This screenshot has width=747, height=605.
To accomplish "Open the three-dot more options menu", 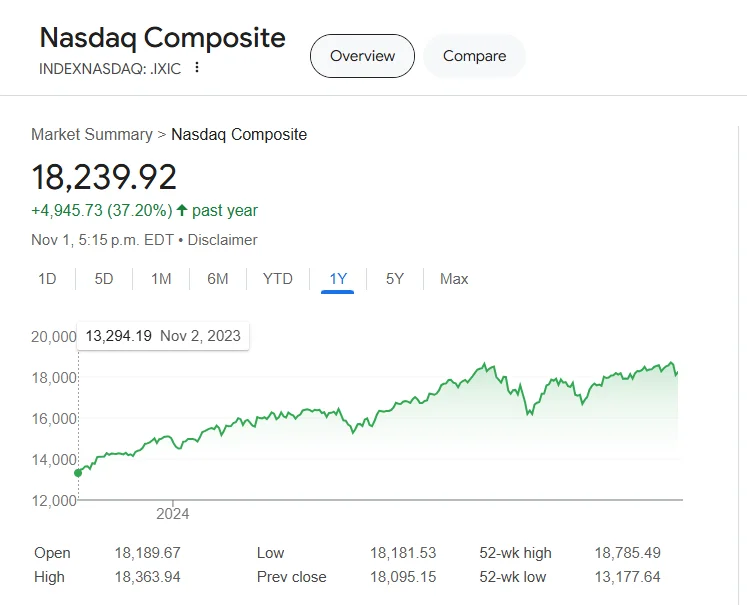I will pos(197,68).
